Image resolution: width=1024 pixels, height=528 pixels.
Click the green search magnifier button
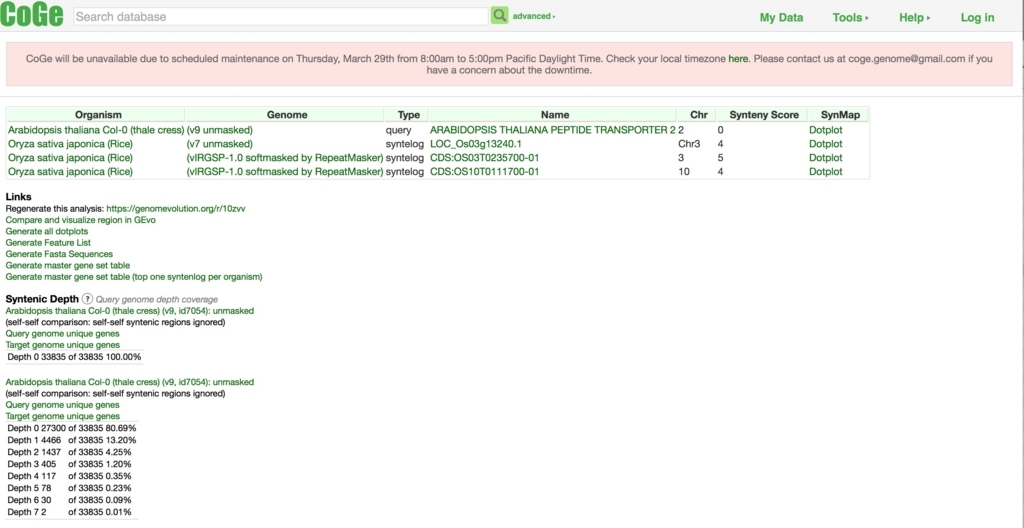point(500,16)
